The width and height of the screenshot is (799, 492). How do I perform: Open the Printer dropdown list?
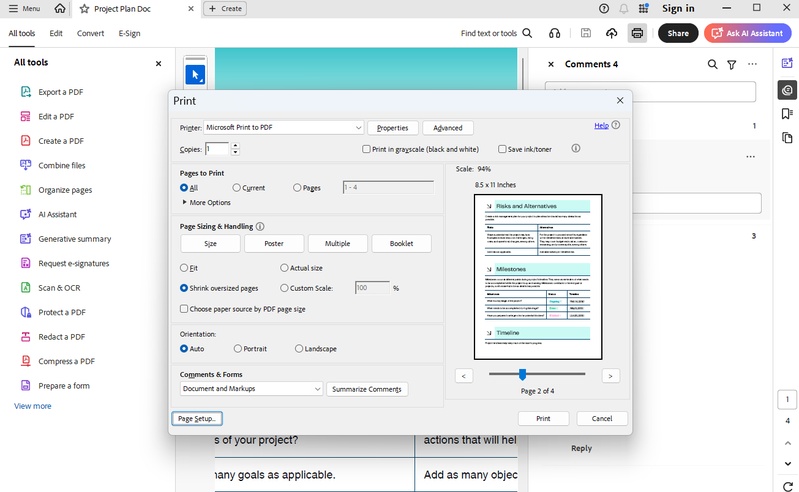click(x=283, y=128)
